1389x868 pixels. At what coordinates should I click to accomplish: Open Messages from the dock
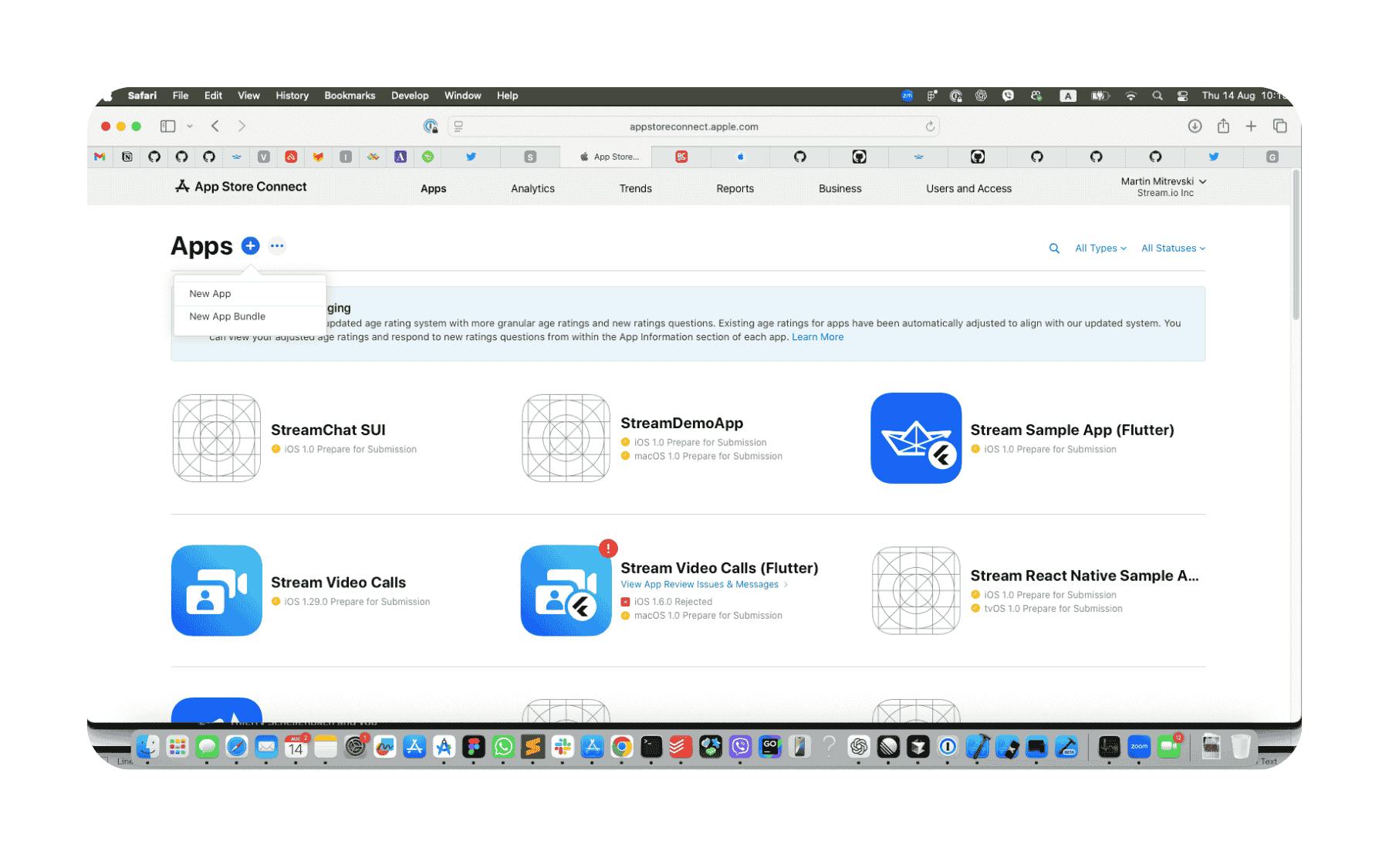click(x=207, y=746)
